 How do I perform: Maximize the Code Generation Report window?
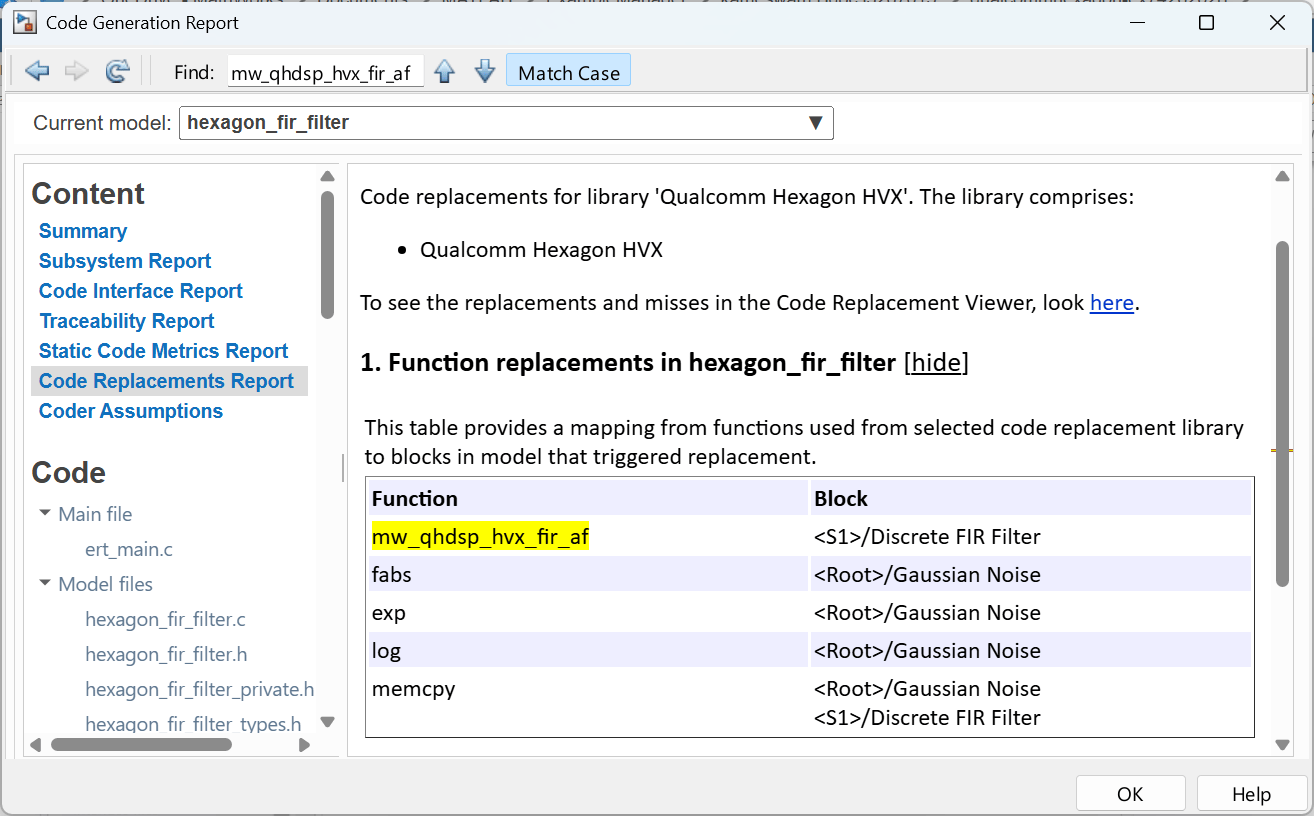[1207, 23]
